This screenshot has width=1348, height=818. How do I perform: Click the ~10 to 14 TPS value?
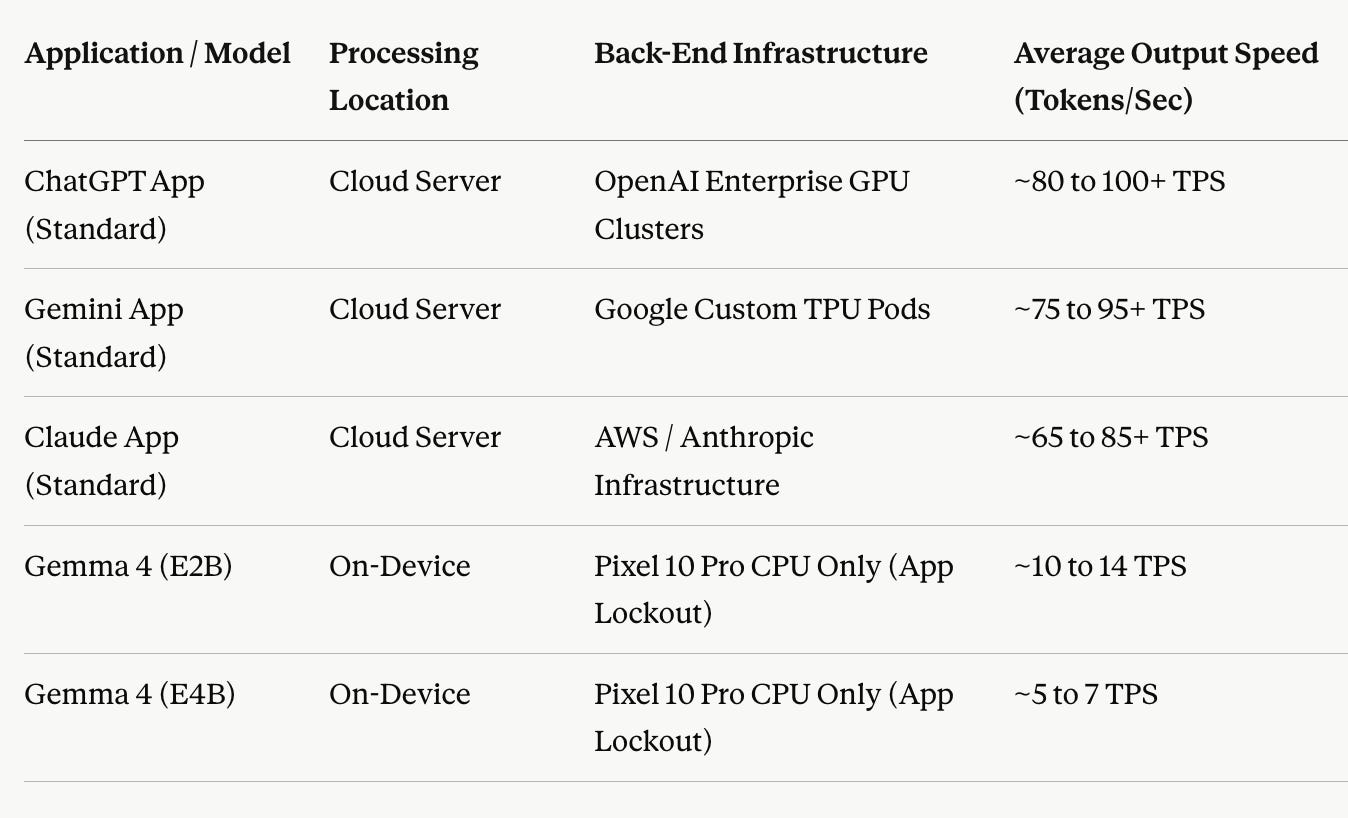[x=1100, y=566]
